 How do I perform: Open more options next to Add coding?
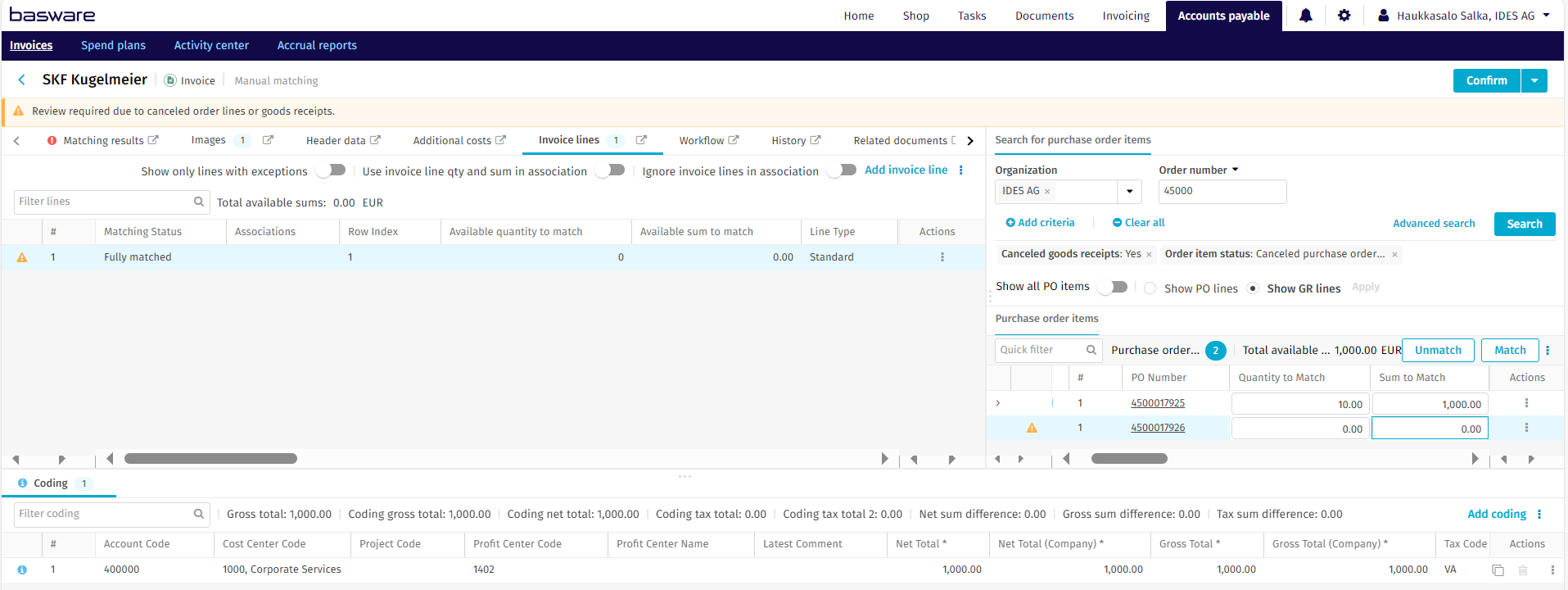point(1539,515)
